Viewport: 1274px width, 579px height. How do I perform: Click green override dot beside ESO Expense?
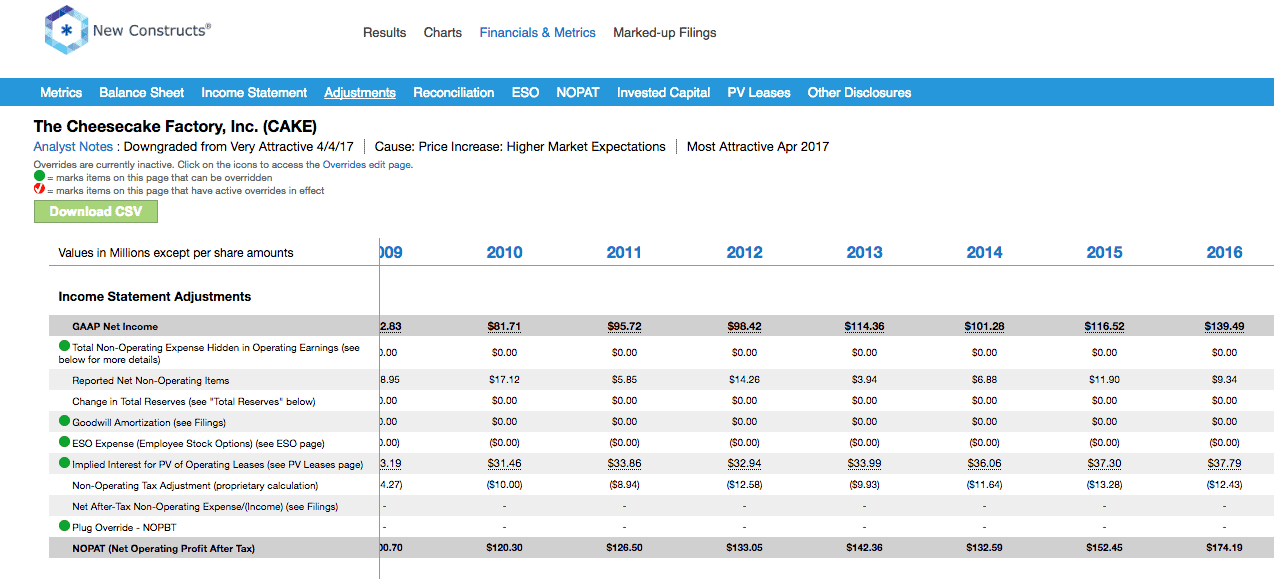click(65, 442)
